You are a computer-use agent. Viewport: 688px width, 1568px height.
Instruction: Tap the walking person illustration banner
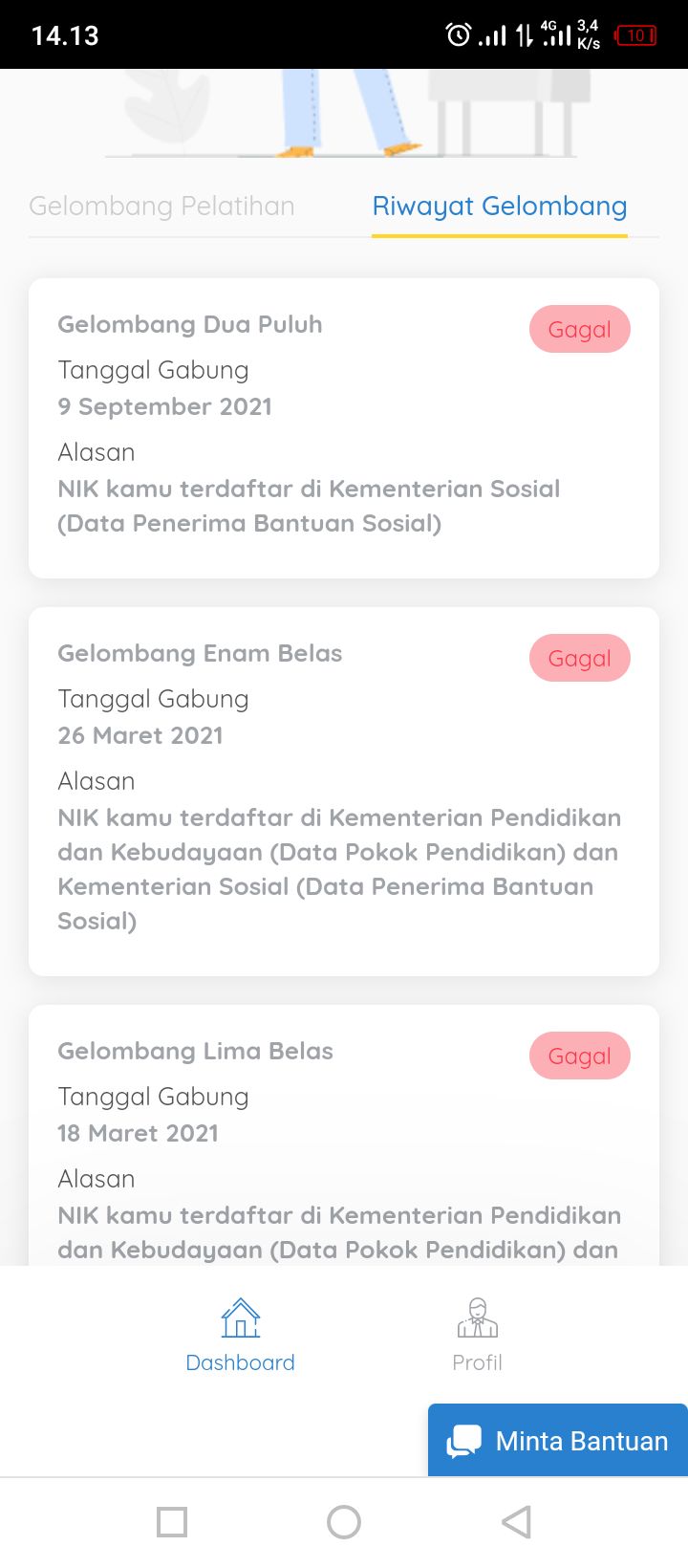point(344,113)
